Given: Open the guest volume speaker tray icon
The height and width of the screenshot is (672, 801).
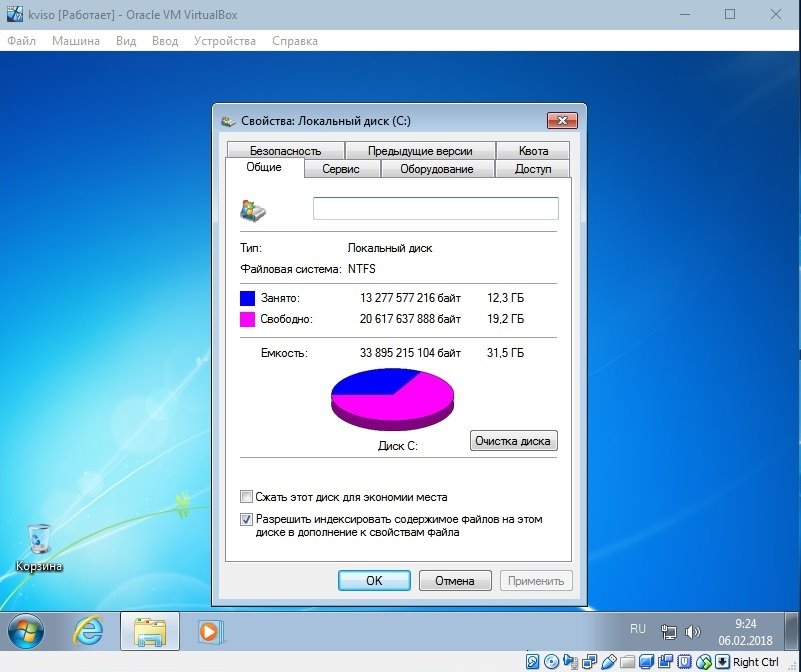Looking at the screenshot, I should 692,632.
